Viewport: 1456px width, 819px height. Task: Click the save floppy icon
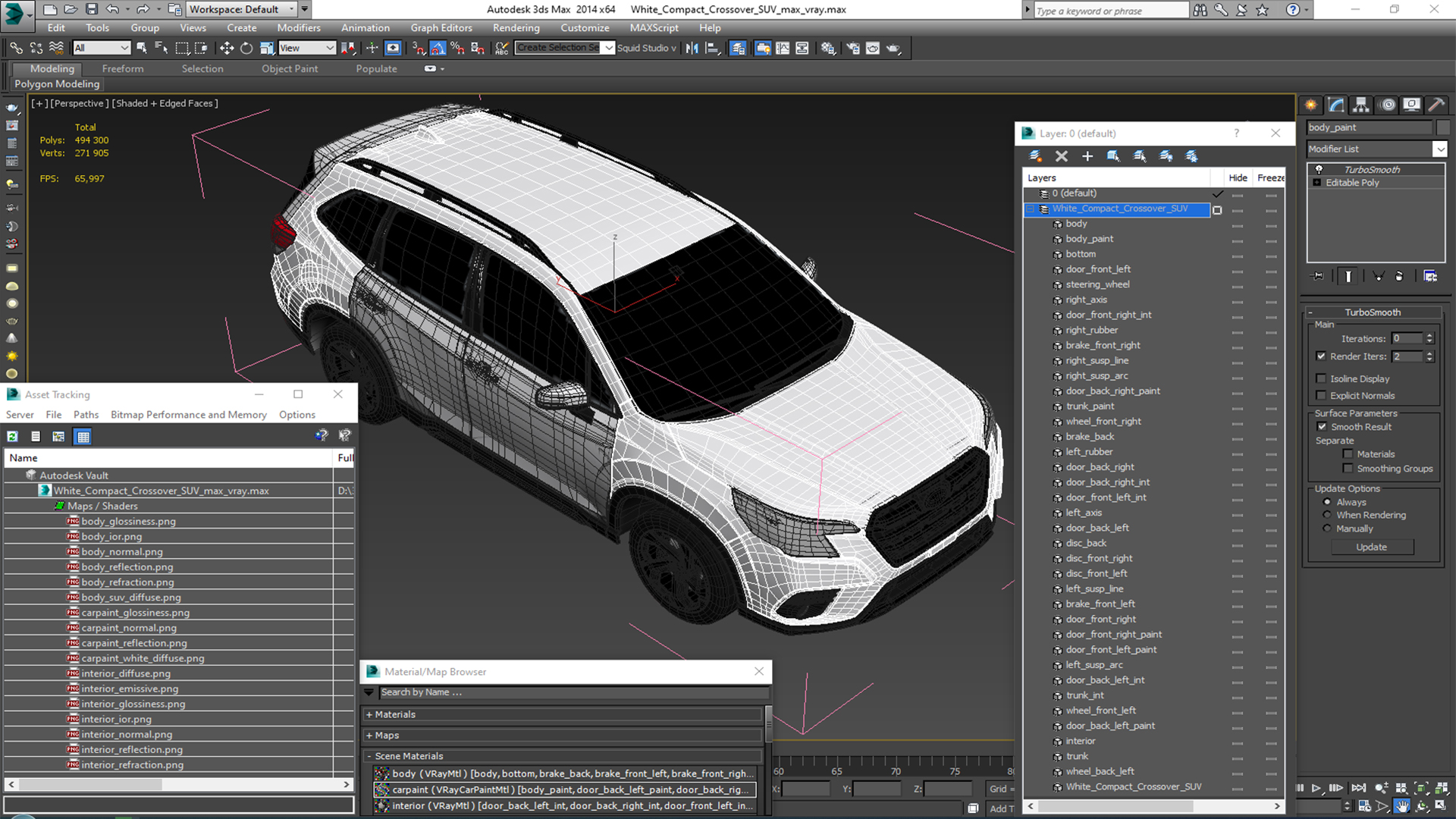[x=92, y=9]
